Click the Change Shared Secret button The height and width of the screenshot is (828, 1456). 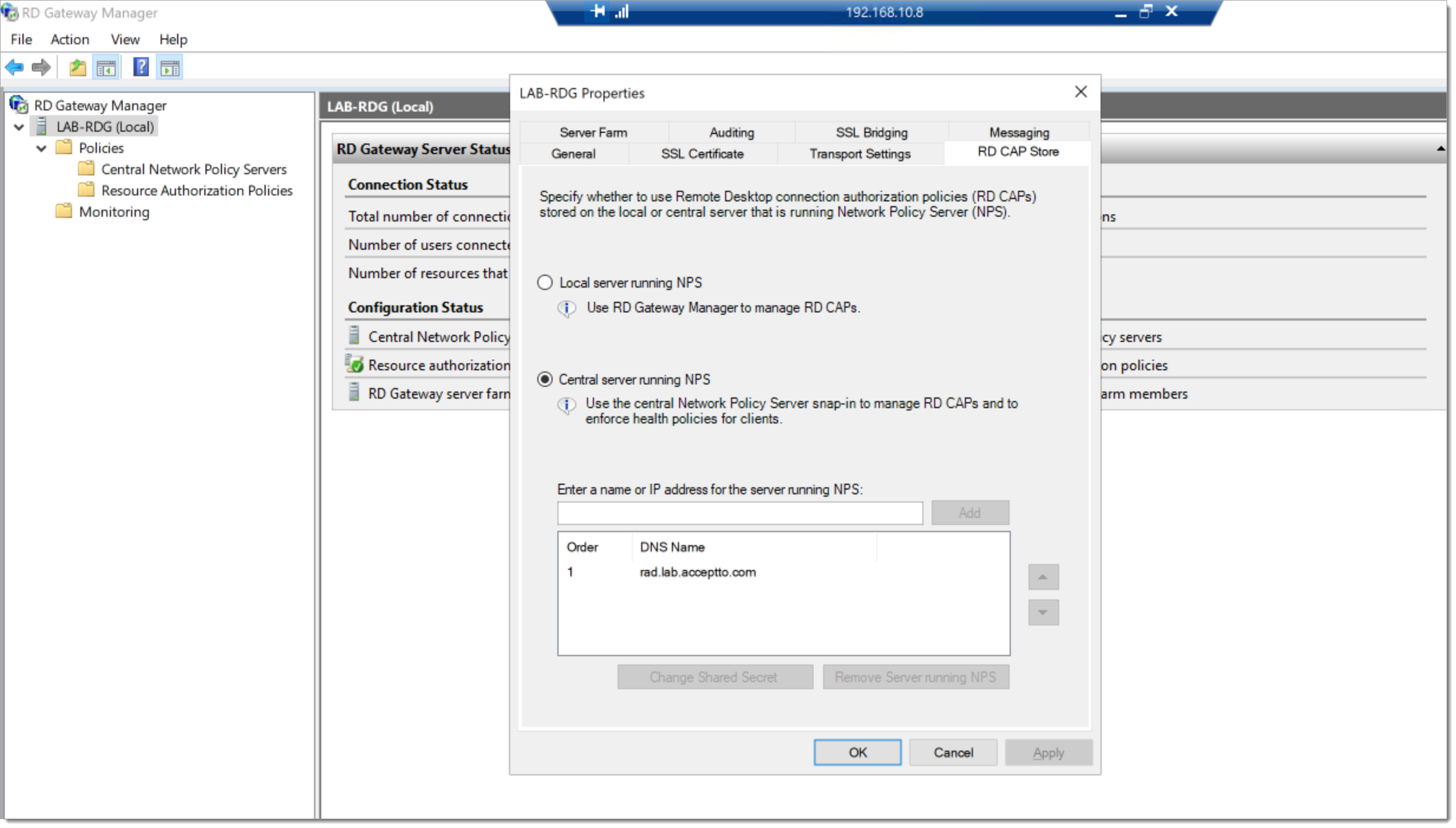click(x=715, y=677)
